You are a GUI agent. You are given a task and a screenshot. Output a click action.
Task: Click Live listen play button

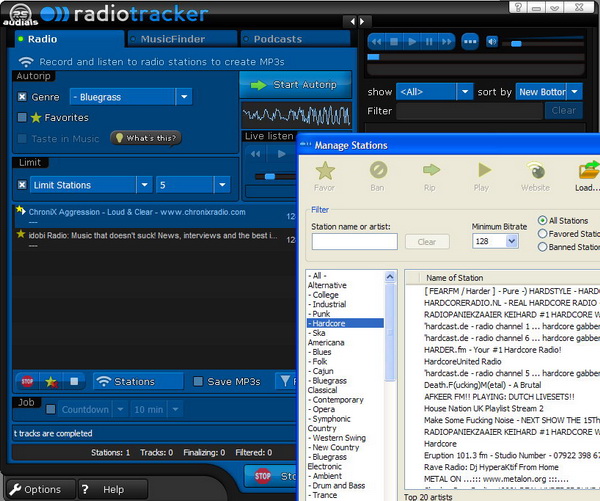click(x=281, y=154)
